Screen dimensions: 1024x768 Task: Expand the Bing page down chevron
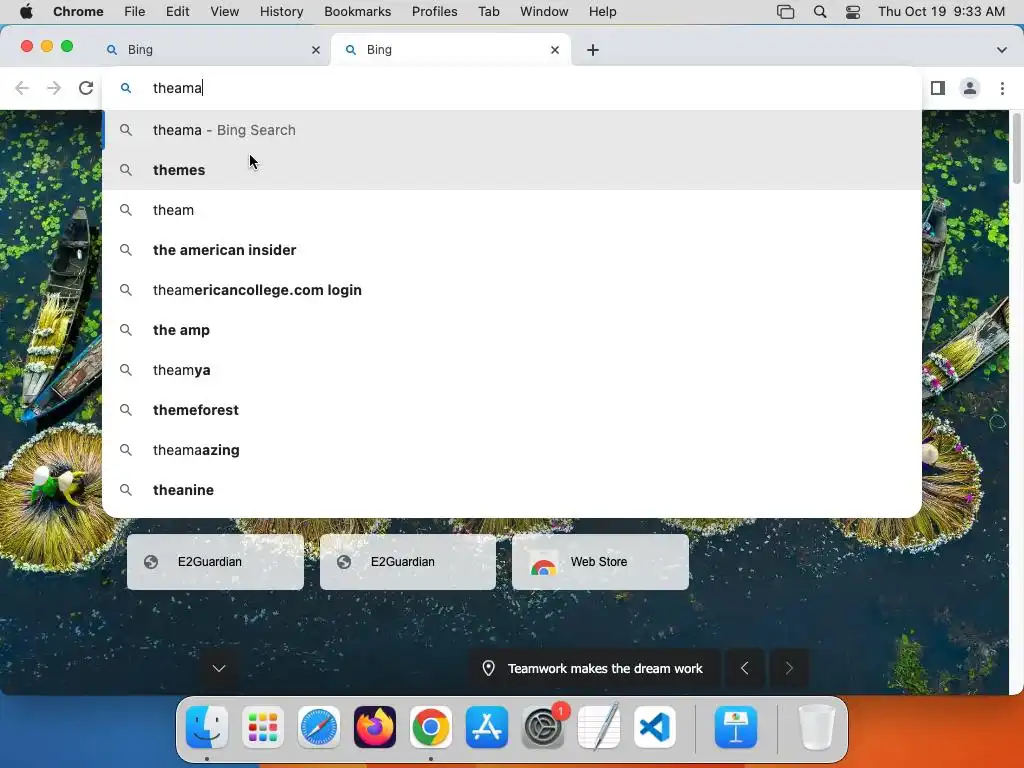pyautogui.click(x=219, y=668)
